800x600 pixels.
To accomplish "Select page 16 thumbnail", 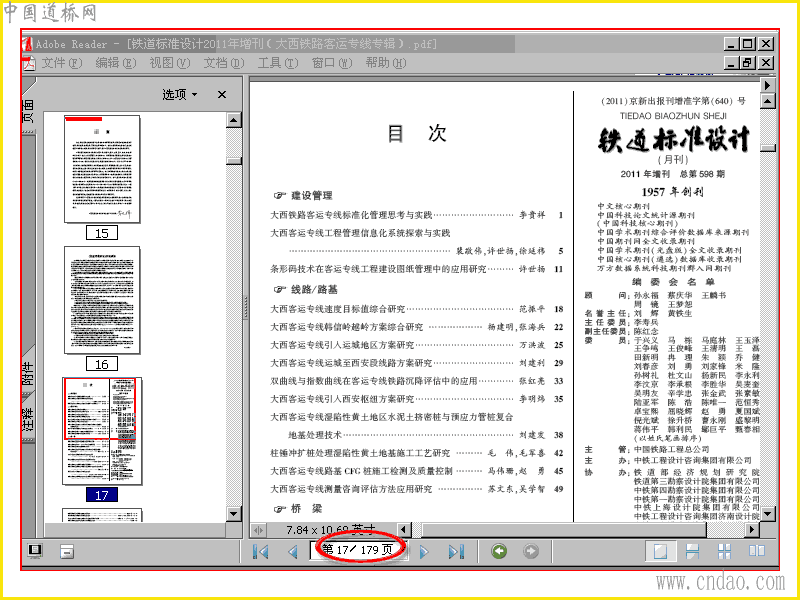I will point(102,300).
